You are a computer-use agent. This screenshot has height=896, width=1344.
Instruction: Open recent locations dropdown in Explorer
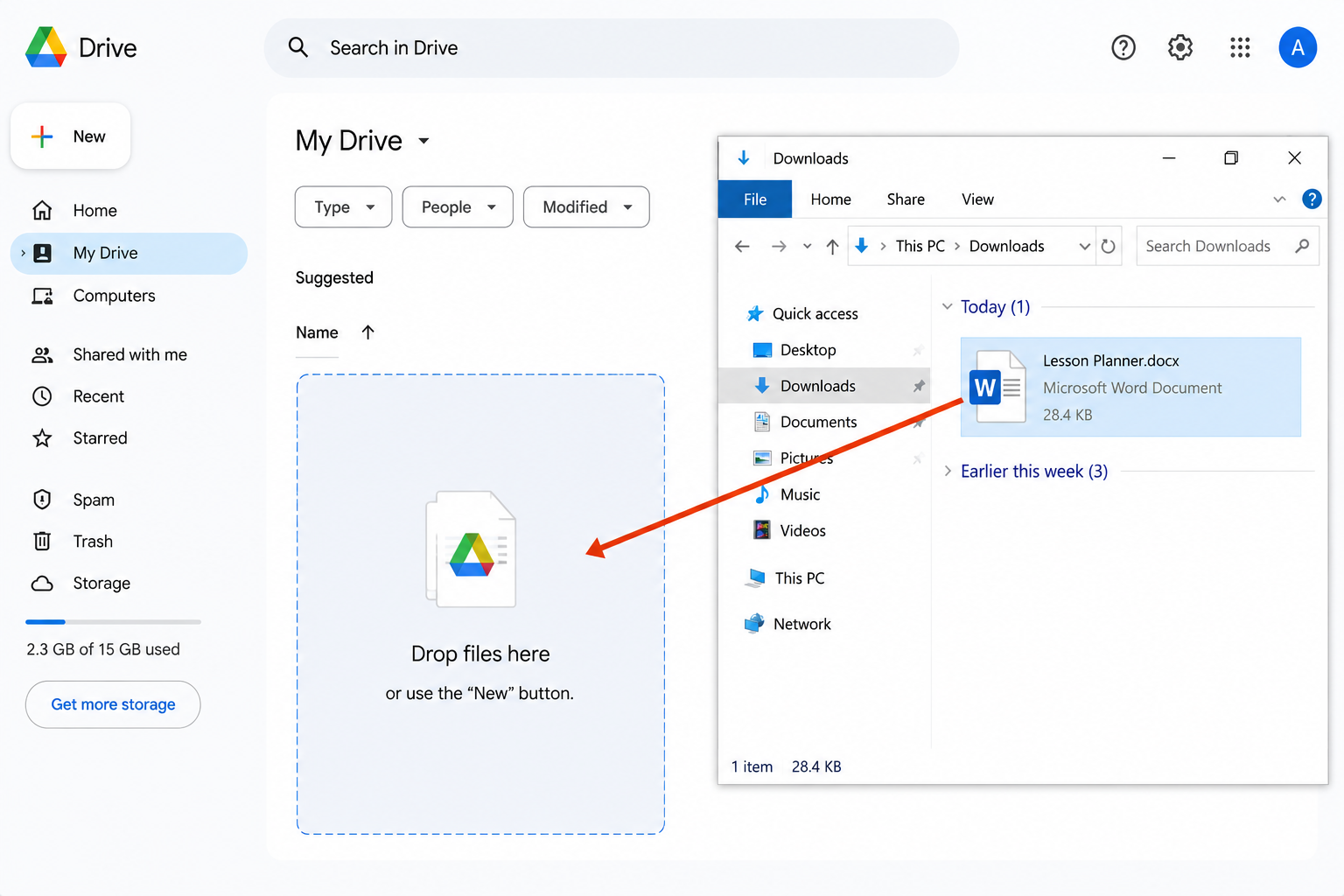[807, 247]
